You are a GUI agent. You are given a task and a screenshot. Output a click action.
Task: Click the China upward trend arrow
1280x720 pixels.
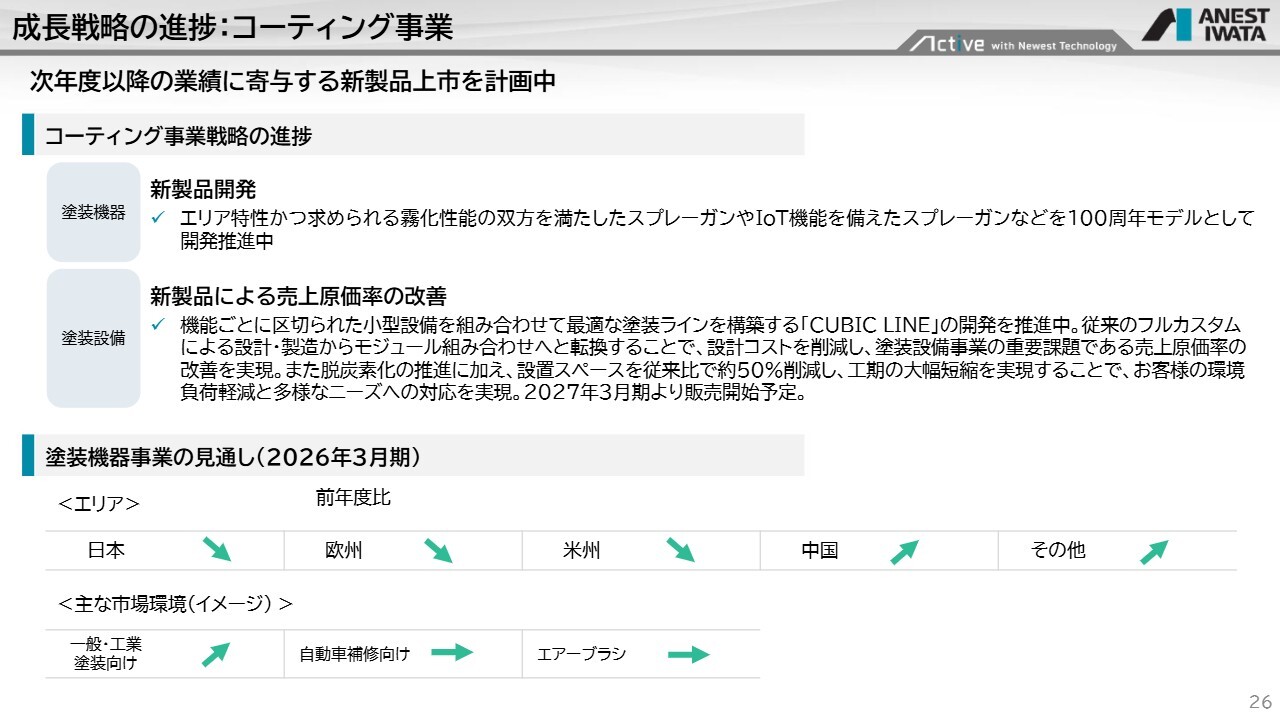click(904, 552)
